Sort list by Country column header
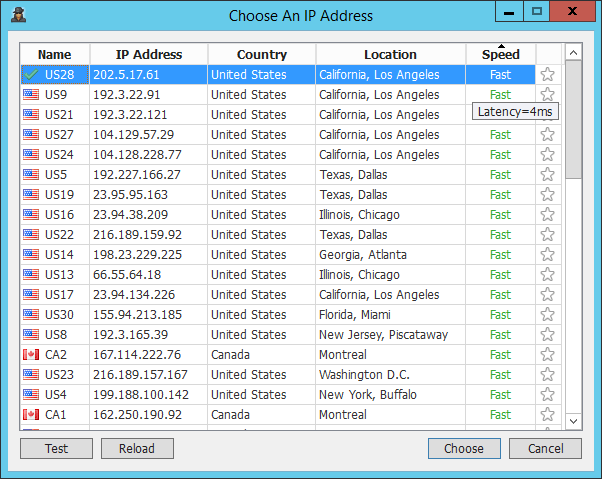 coord(262,54)
